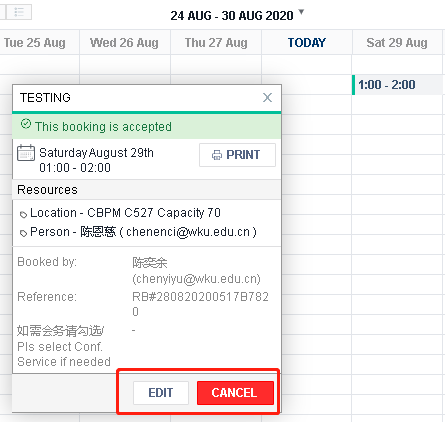The width and height of the screenshot is (445, 422).
Task: Jump to the TODAY column header
Action: [307, 43]
